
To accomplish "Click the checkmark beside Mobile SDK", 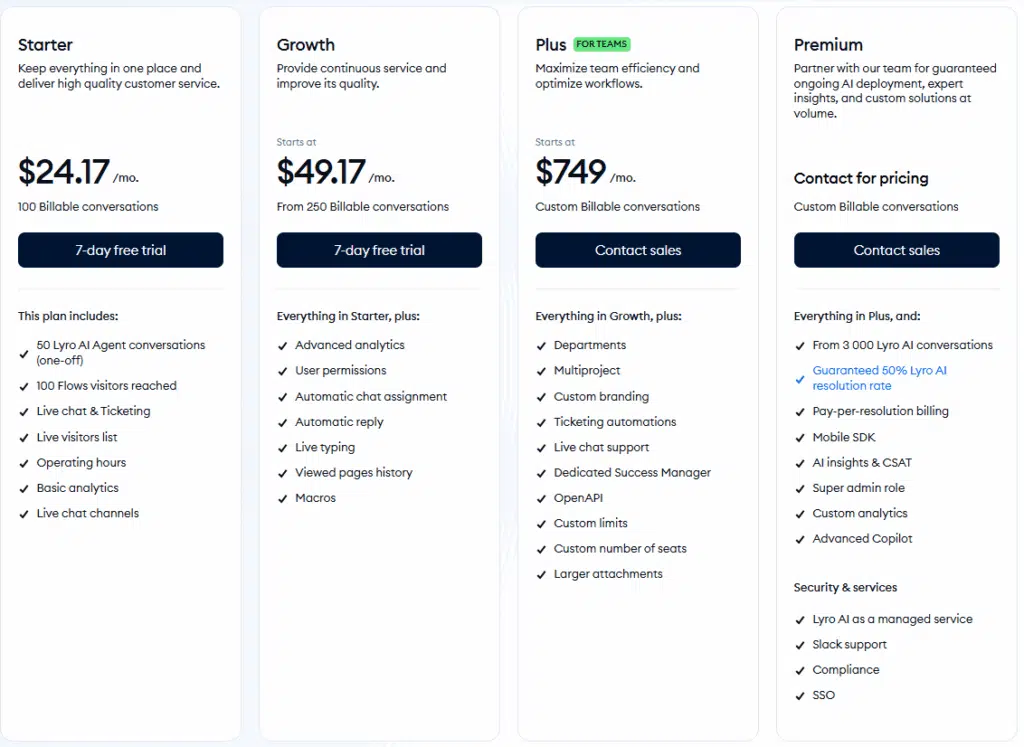I will coord(800,437).
